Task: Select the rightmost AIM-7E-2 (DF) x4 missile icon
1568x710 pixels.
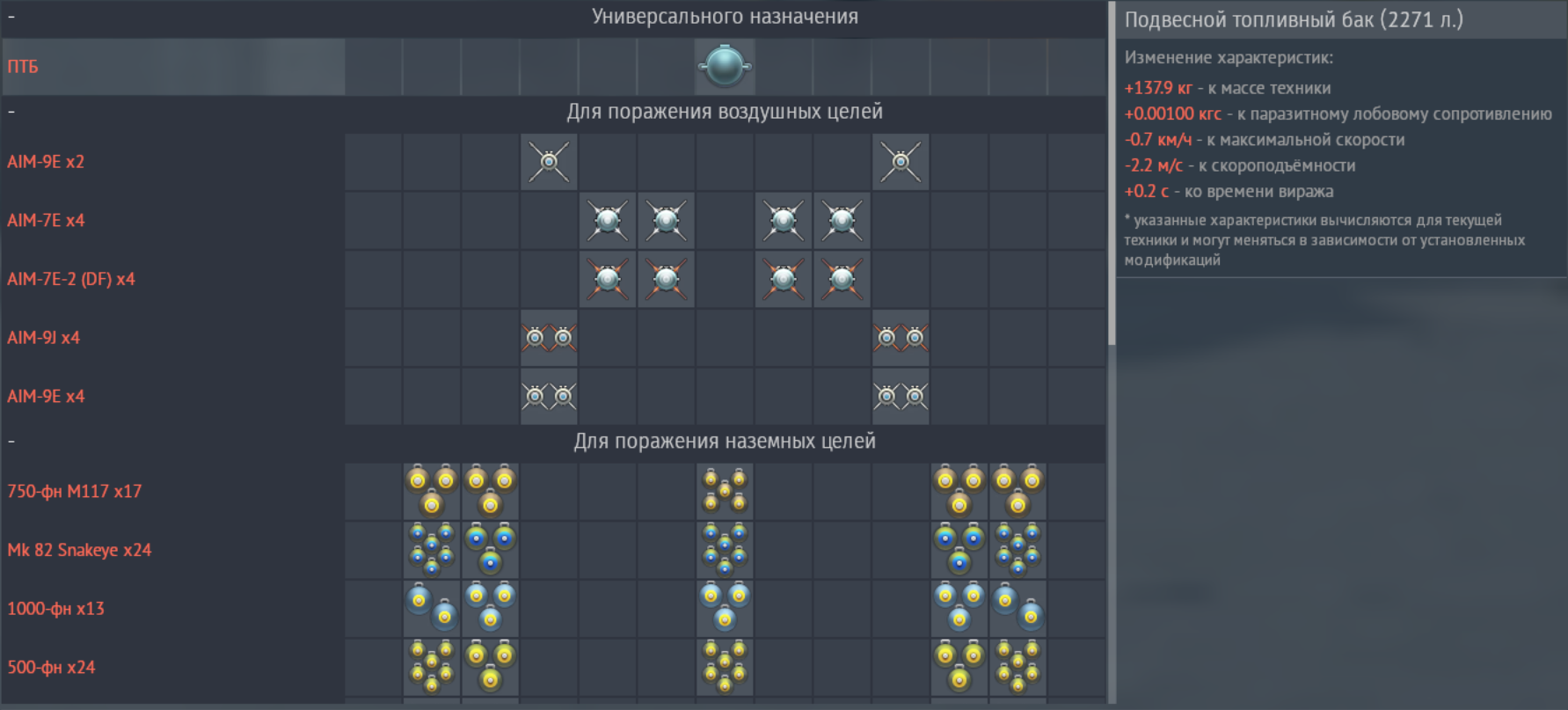Action: [x=842, y=280]
